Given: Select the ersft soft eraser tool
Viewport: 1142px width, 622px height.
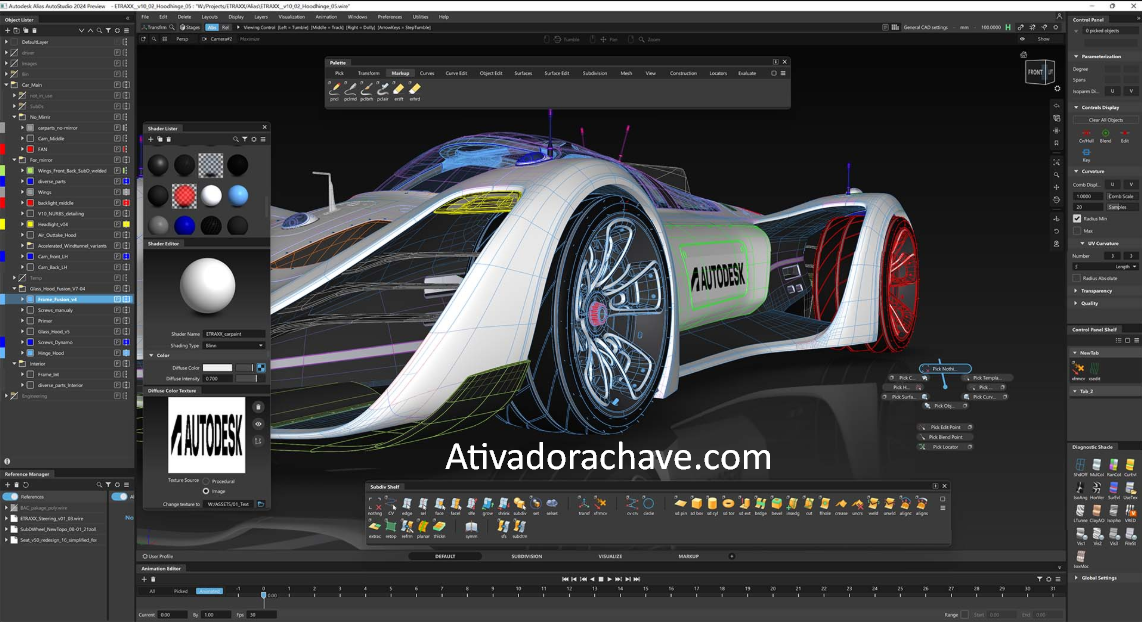Looking at the screenshot, I should point(398,90).
